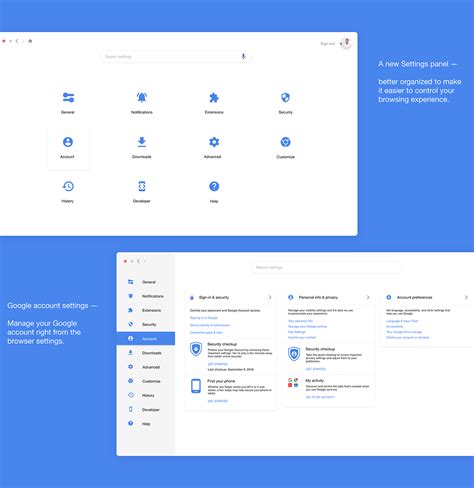Click the back arrow in the top window

click(x=17, y=41)
